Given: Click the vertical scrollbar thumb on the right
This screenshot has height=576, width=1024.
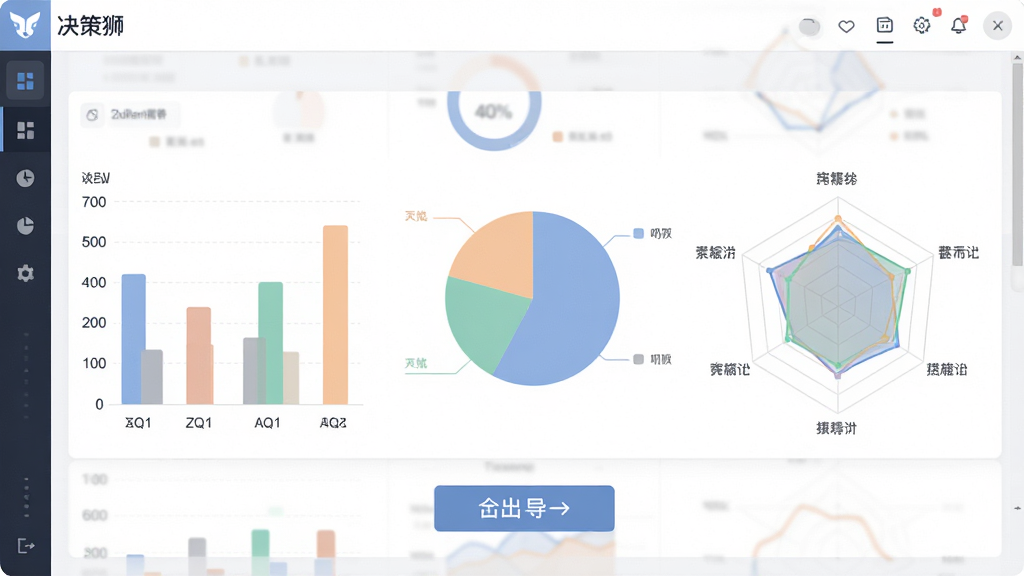Looking at the screenshot, I should pyautogui.click(x=1017, y=163).
